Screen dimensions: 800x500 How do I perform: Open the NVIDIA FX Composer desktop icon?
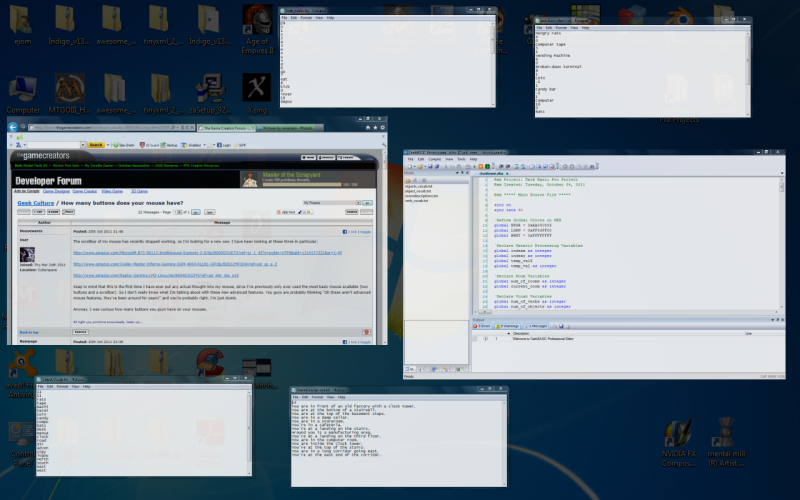679,443
